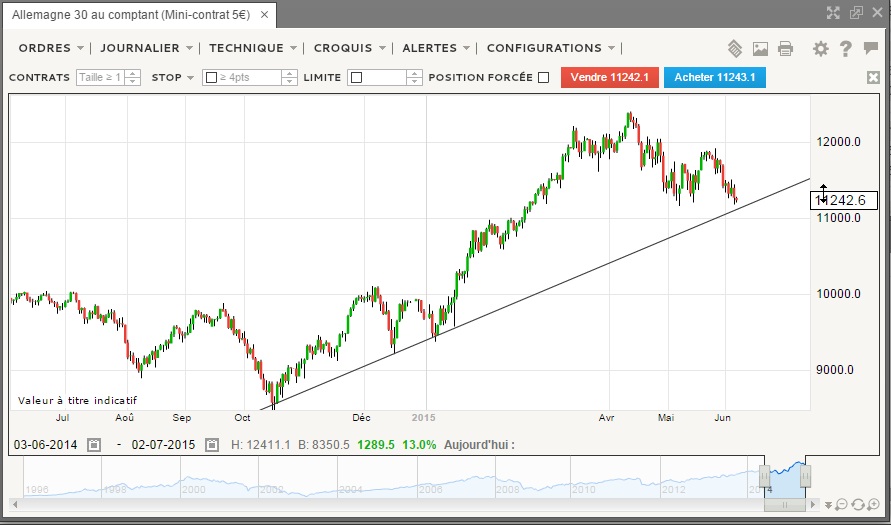Open the settings gear icon
Image resolution: width=891 pixels, height=525 pixels.
(x=821, y=49)
